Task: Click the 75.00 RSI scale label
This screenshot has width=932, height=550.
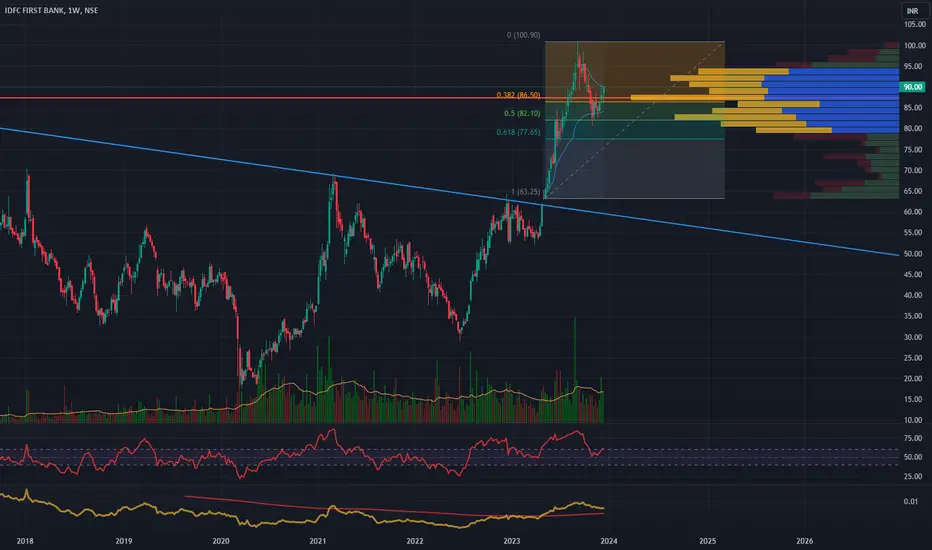Action: (913, 438)
